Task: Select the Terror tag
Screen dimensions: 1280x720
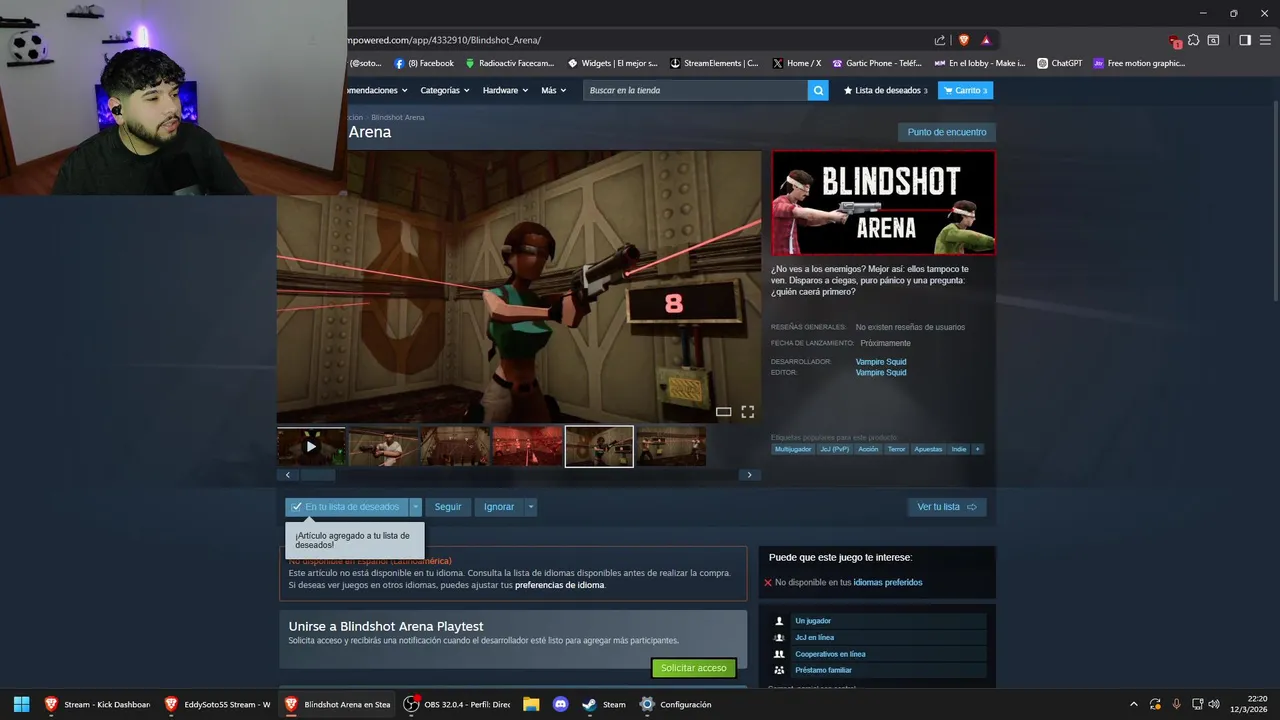Action: click(896, 449)
